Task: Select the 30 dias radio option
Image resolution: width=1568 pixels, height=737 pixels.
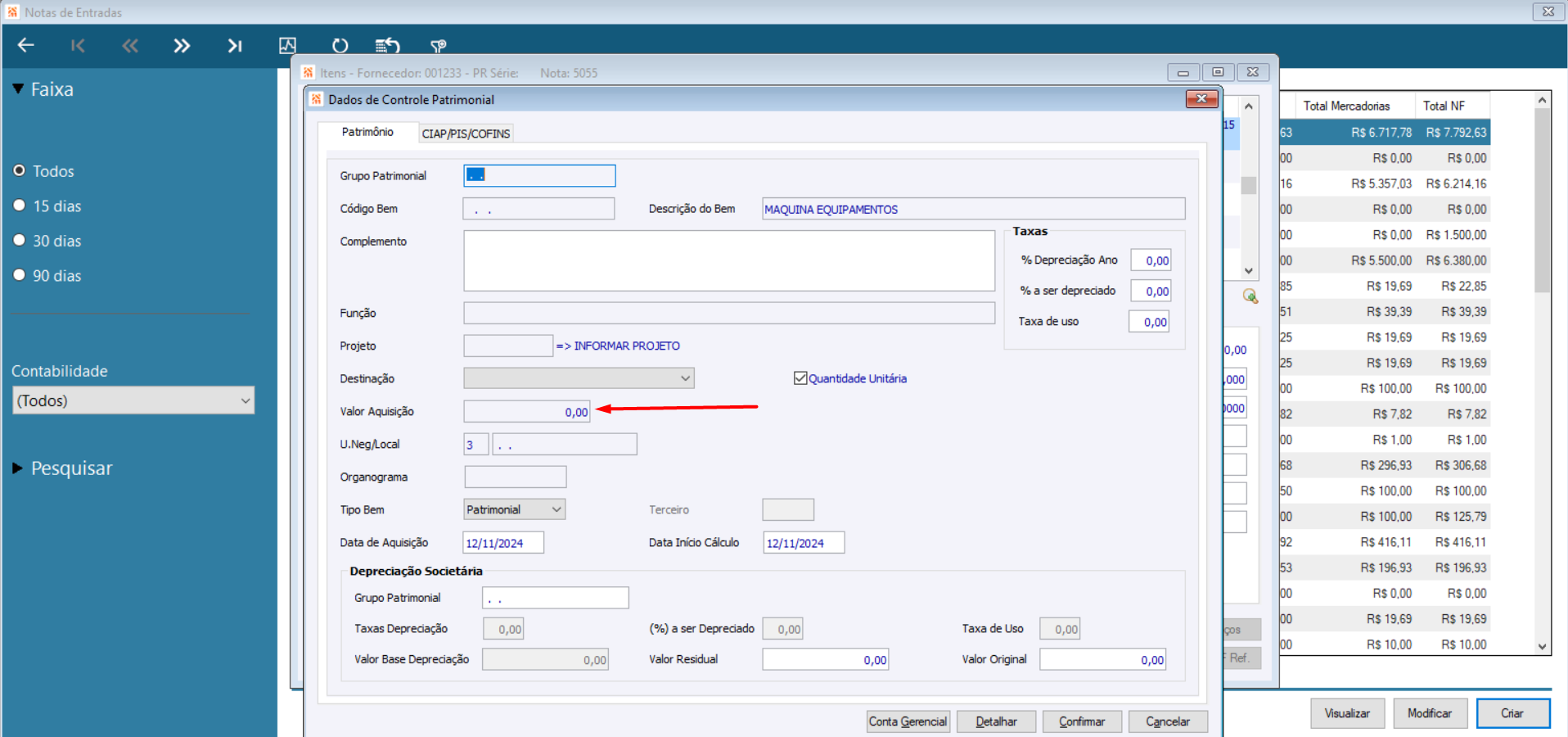Action: coord(20,240)
